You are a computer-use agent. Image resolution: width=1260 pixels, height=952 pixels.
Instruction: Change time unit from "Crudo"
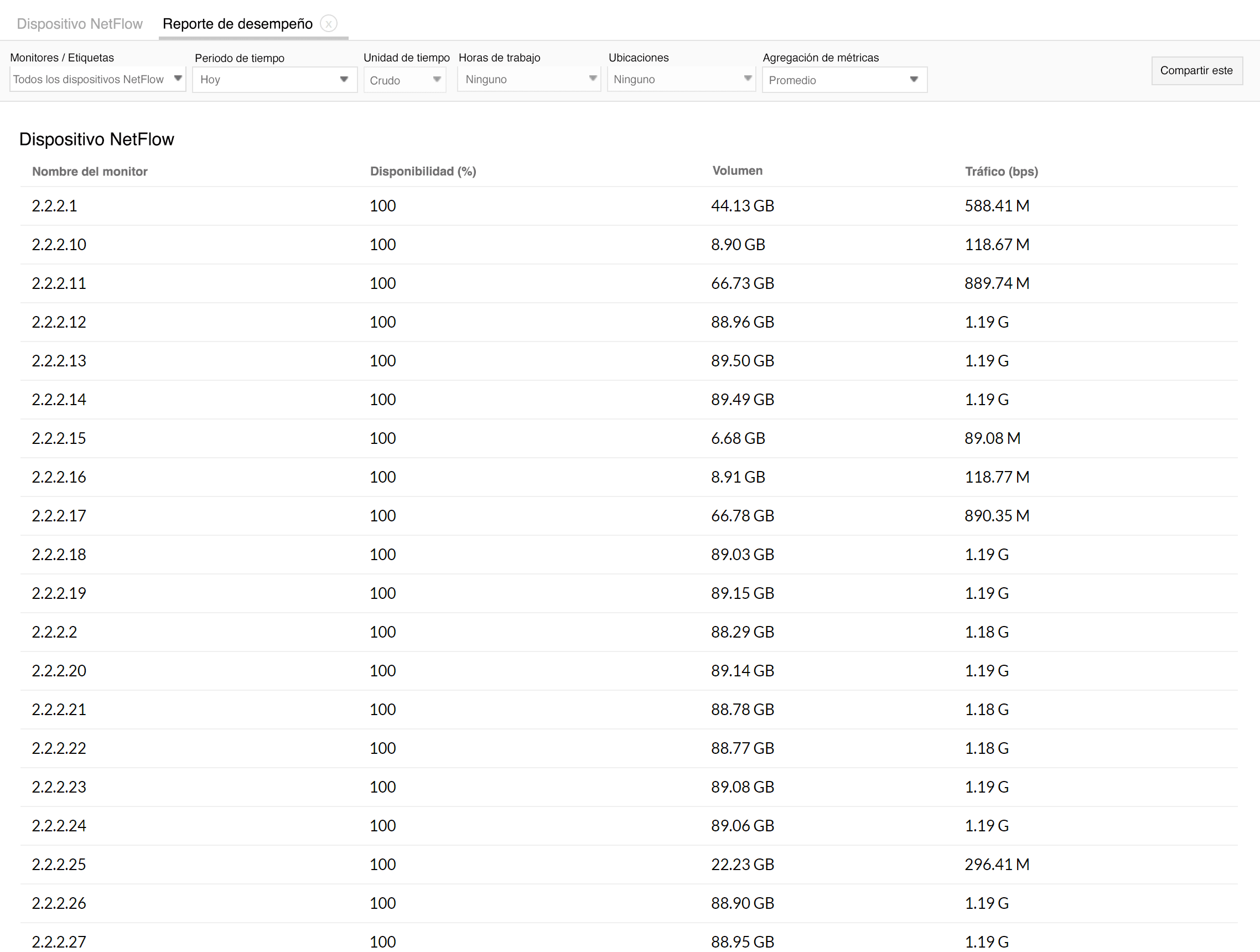pyautogui.click(x=399, y=80)
